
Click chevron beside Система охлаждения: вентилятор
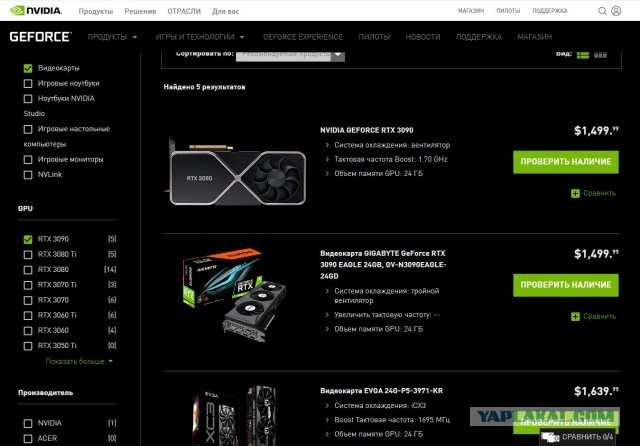coord(327,145)
